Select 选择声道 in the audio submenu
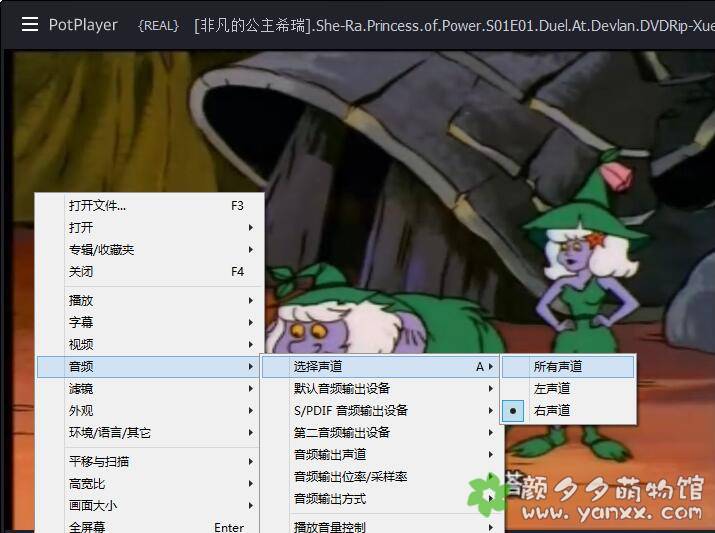The width and height of the screenshot is (715, 533). pyautogui.click(x=381, y=367)
